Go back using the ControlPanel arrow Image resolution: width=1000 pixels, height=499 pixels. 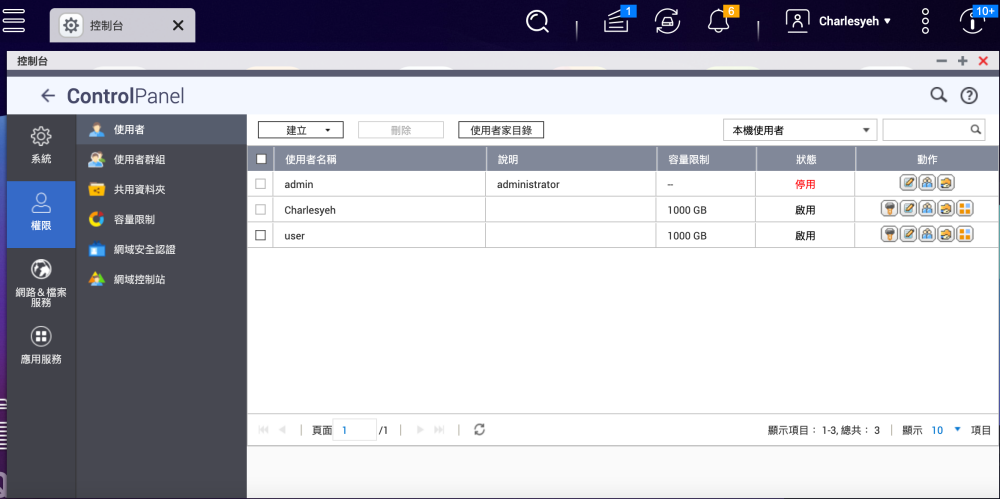47,96
